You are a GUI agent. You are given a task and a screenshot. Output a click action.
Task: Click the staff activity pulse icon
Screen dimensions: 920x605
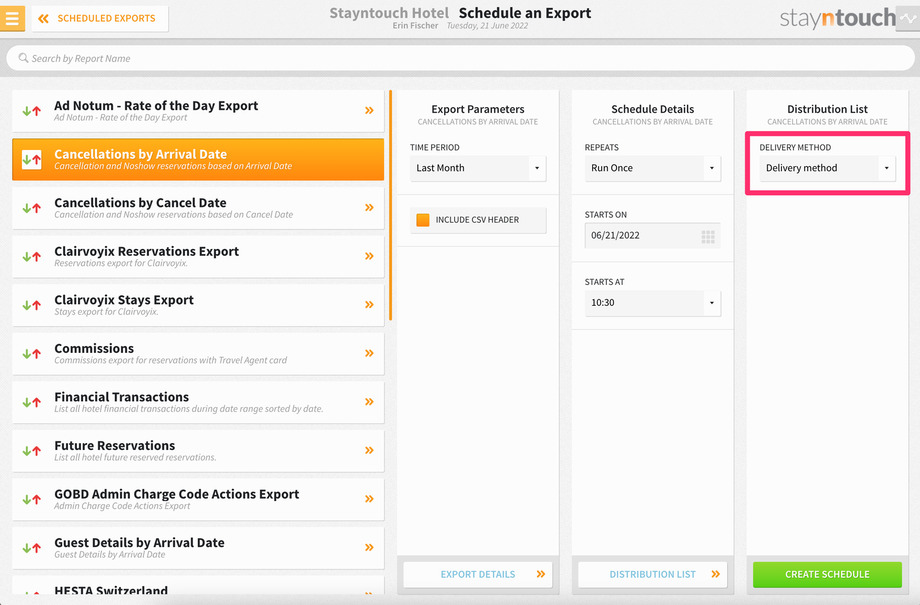point(908,19)
